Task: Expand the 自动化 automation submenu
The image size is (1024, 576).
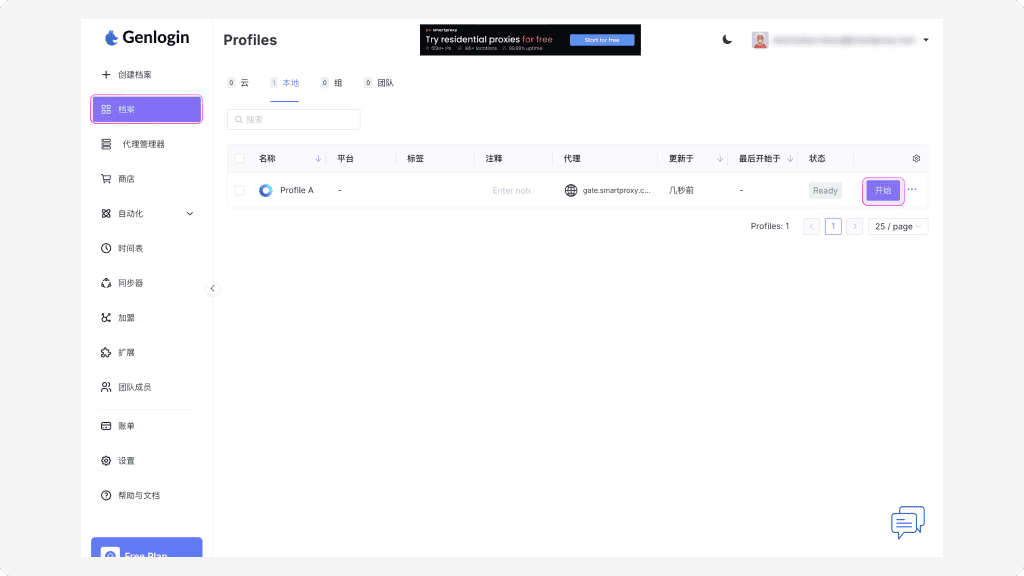Action: [x=190, y=213]
